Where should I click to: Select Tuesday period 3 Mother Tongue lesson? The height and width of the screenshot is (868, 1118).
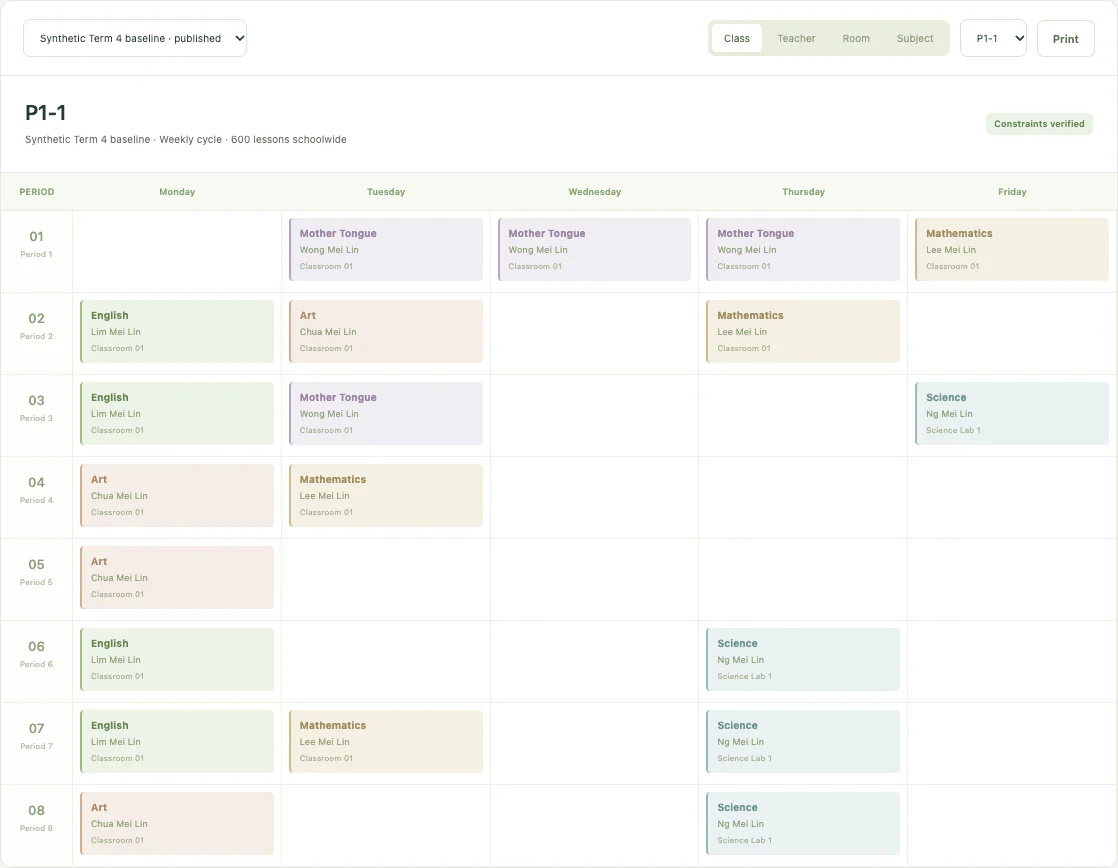point(386,414)
